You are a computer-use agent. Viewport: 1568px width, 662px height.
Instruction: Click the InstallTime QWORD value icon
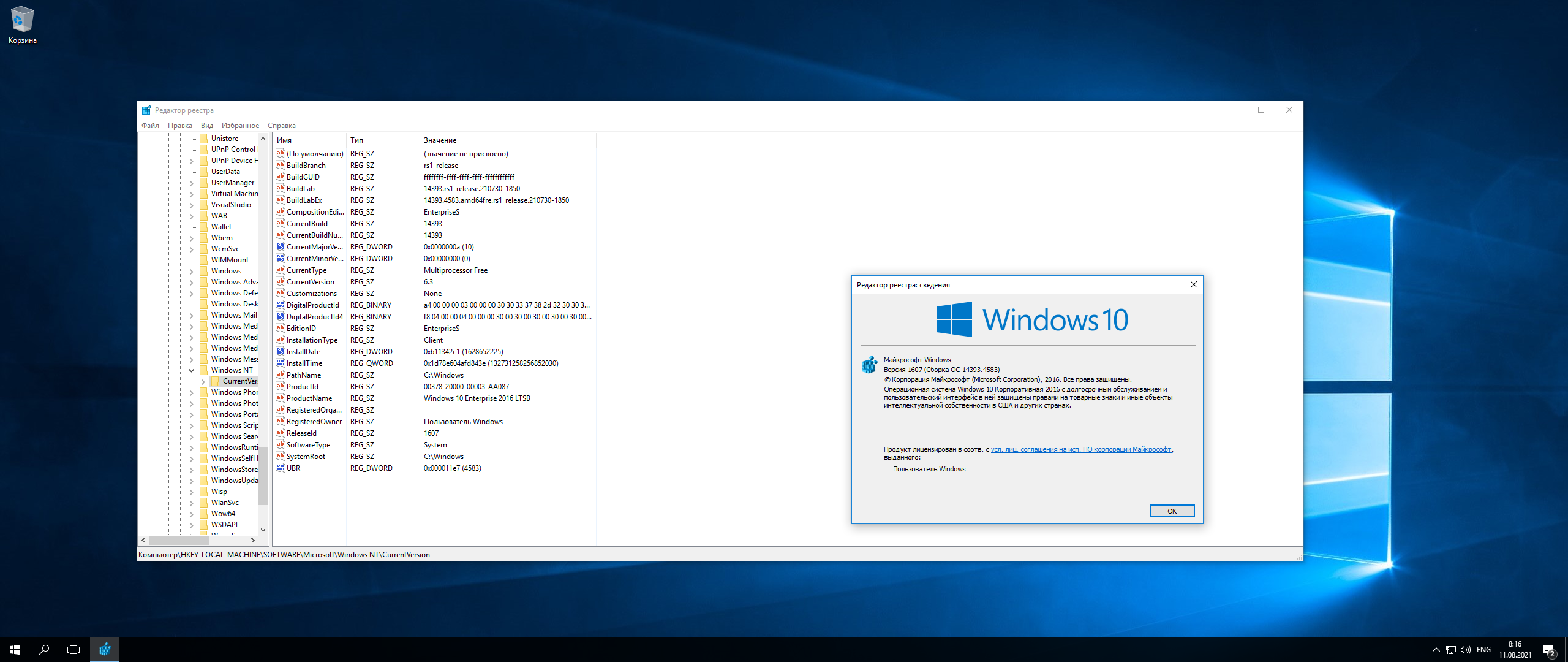coord(281,363)
